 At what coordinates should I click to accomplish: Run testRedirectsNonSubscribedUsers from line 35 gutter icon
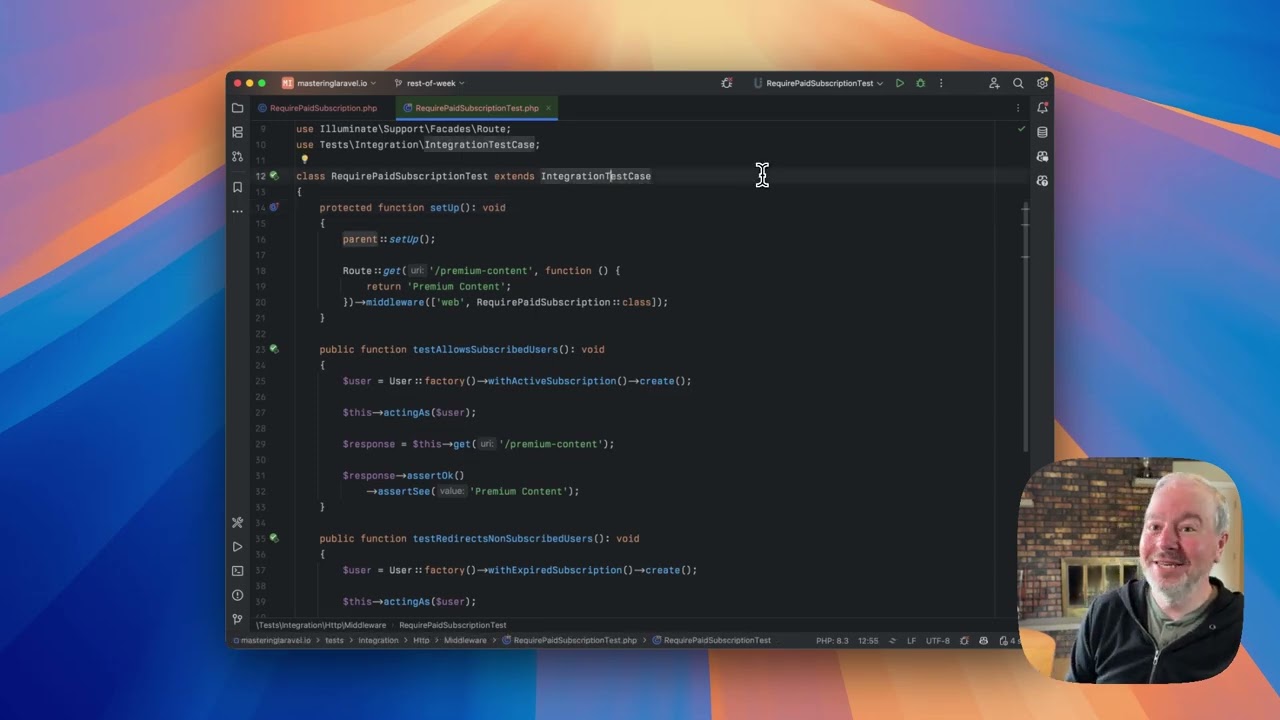(x=274, y=538)
